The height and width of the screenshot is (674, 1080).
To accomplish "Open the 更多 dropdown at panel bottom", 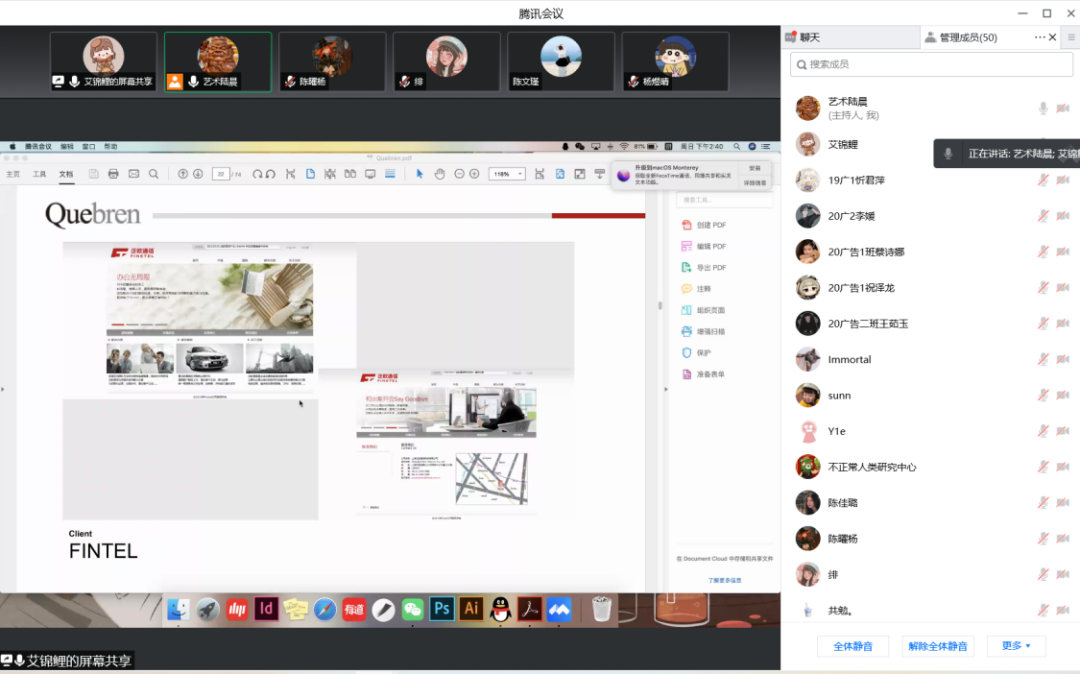I will tap(1016, 646).
